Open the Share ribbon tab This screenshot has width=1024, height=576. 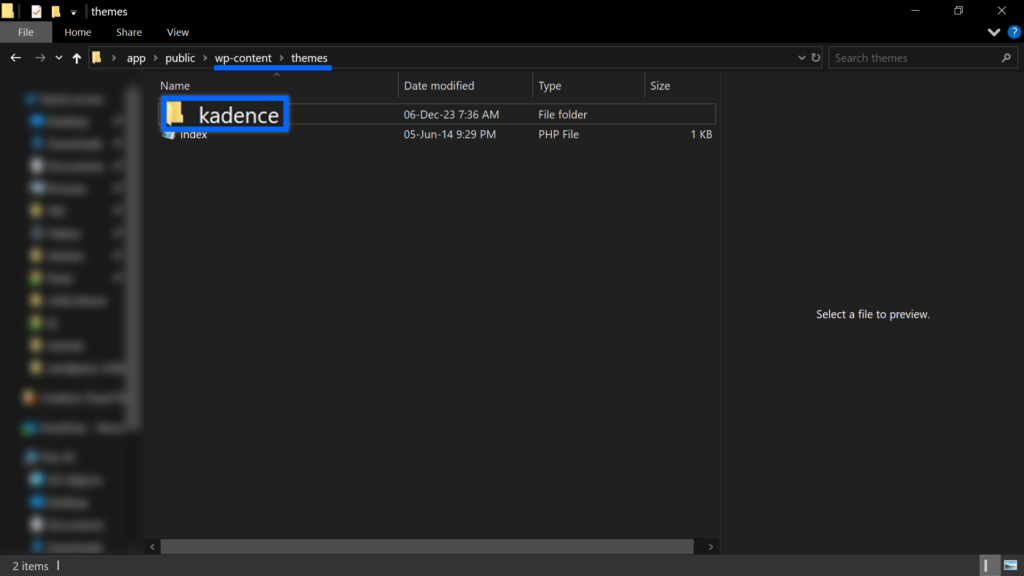[129, 32]
